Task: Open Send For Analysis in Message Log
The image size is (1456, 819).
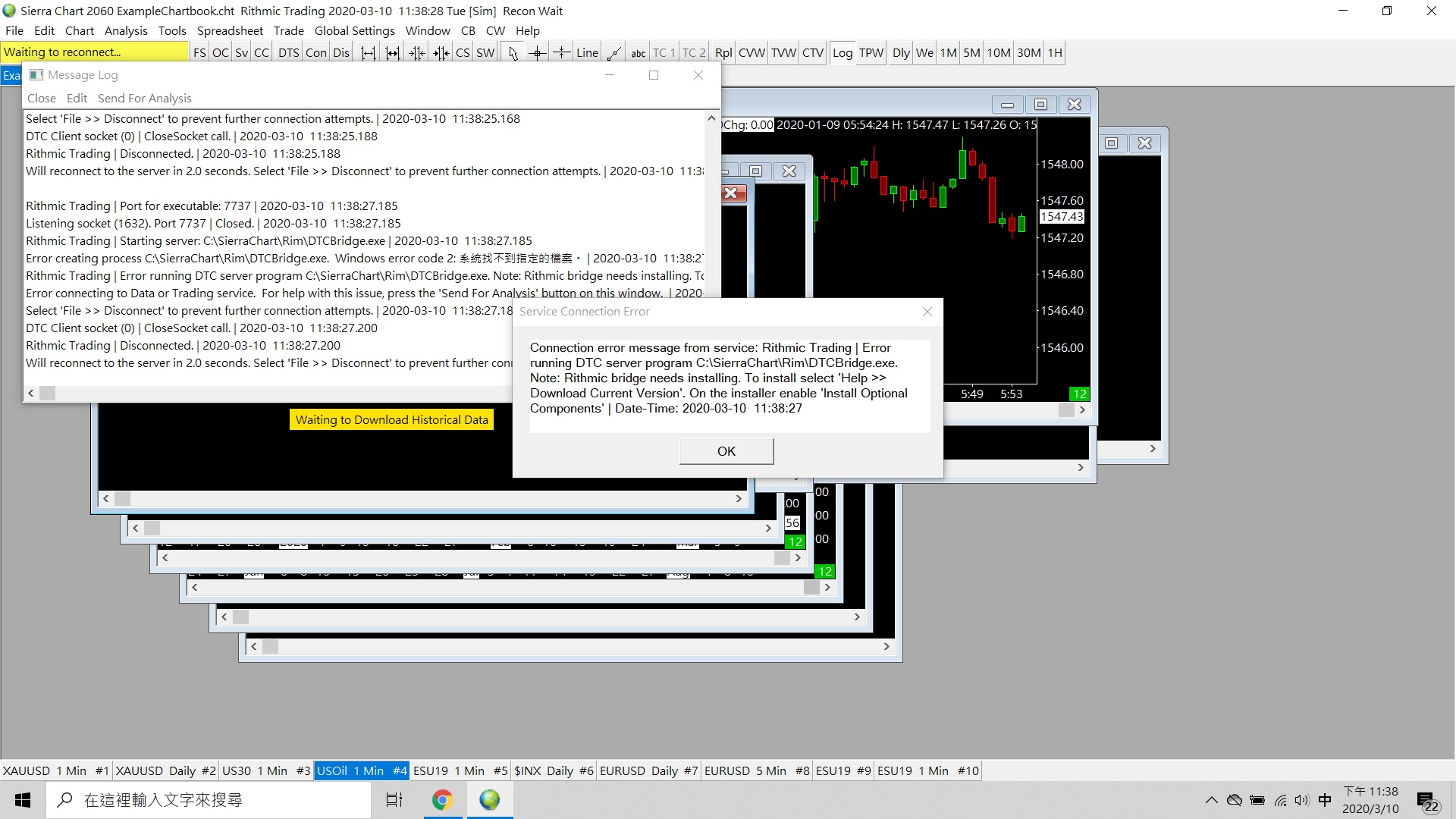Action: (144, 99)
